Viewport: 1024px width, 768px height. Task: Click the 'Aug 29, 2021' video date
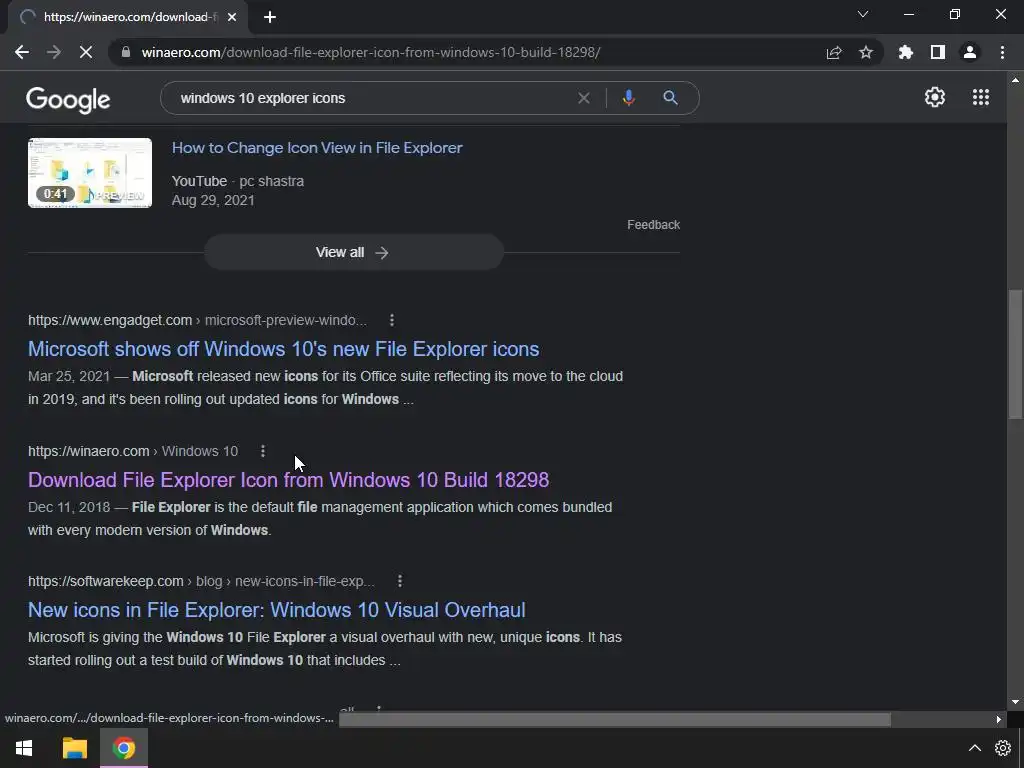(x=213, y=200)
